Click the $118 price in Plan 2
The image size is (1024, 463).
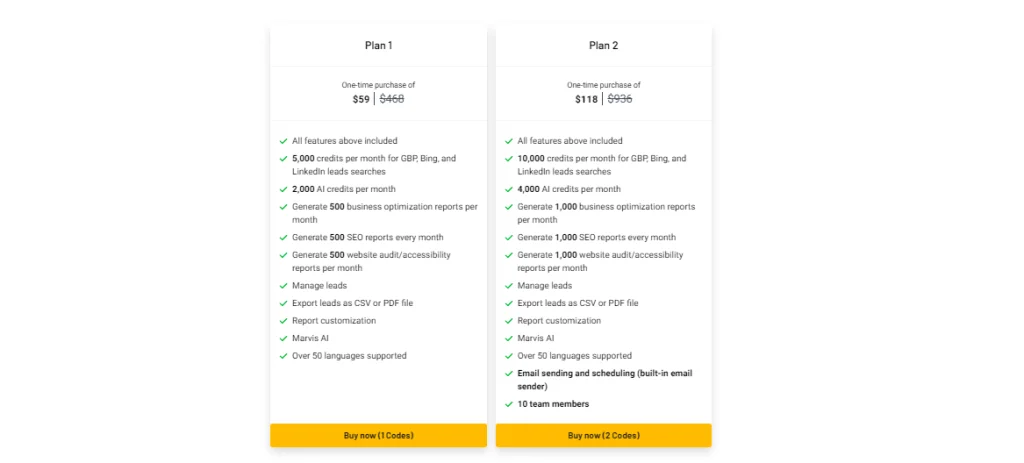tap(586, 99)
